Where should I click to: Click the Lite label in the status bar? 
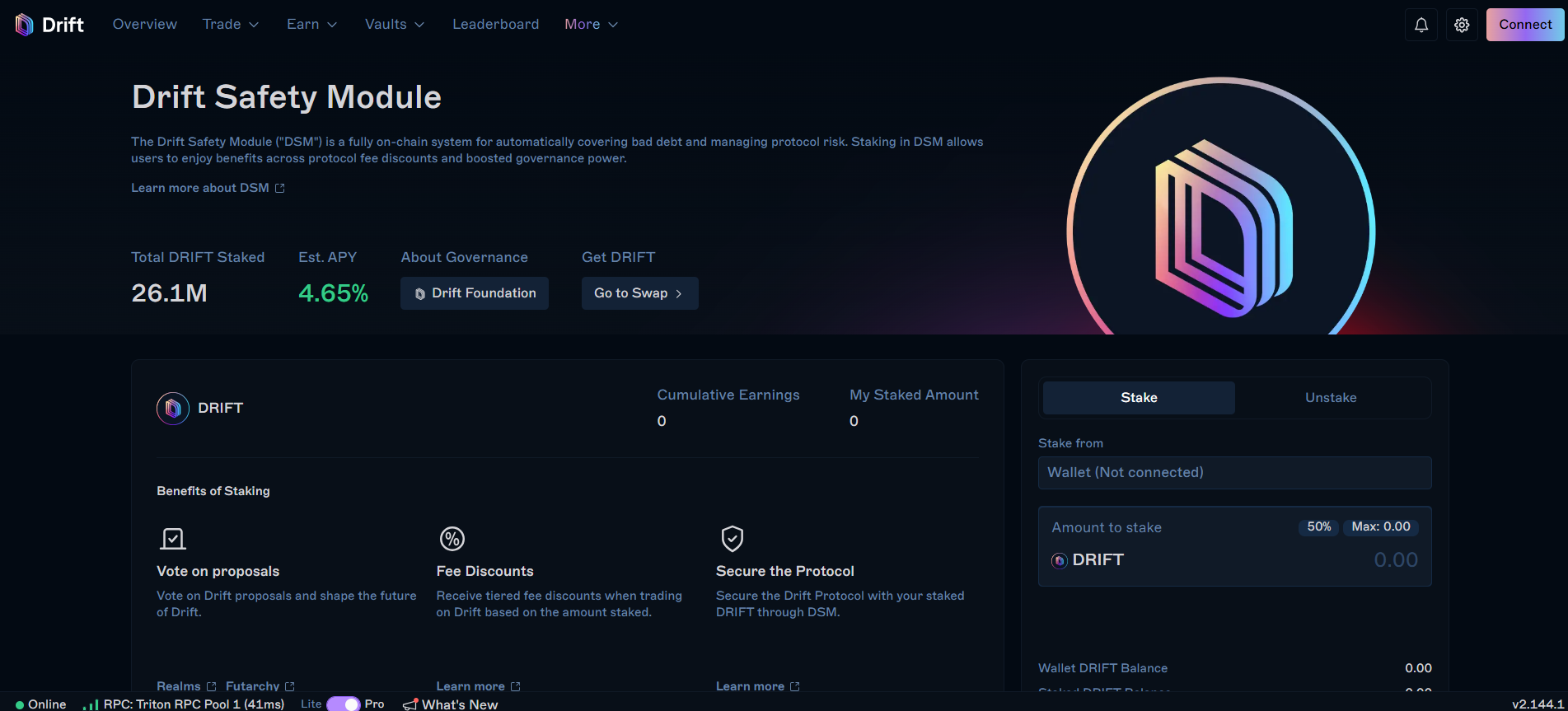click(311, 704)
